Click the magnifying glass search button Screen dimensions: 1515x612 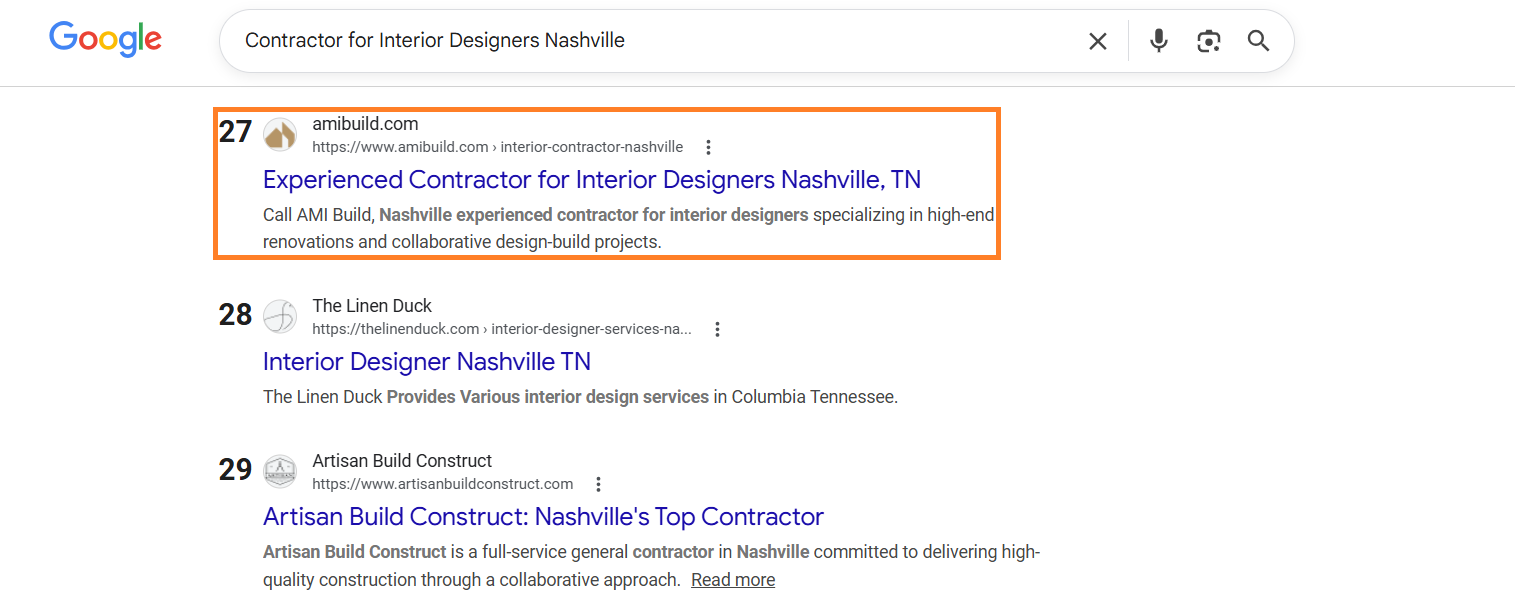1258,41
